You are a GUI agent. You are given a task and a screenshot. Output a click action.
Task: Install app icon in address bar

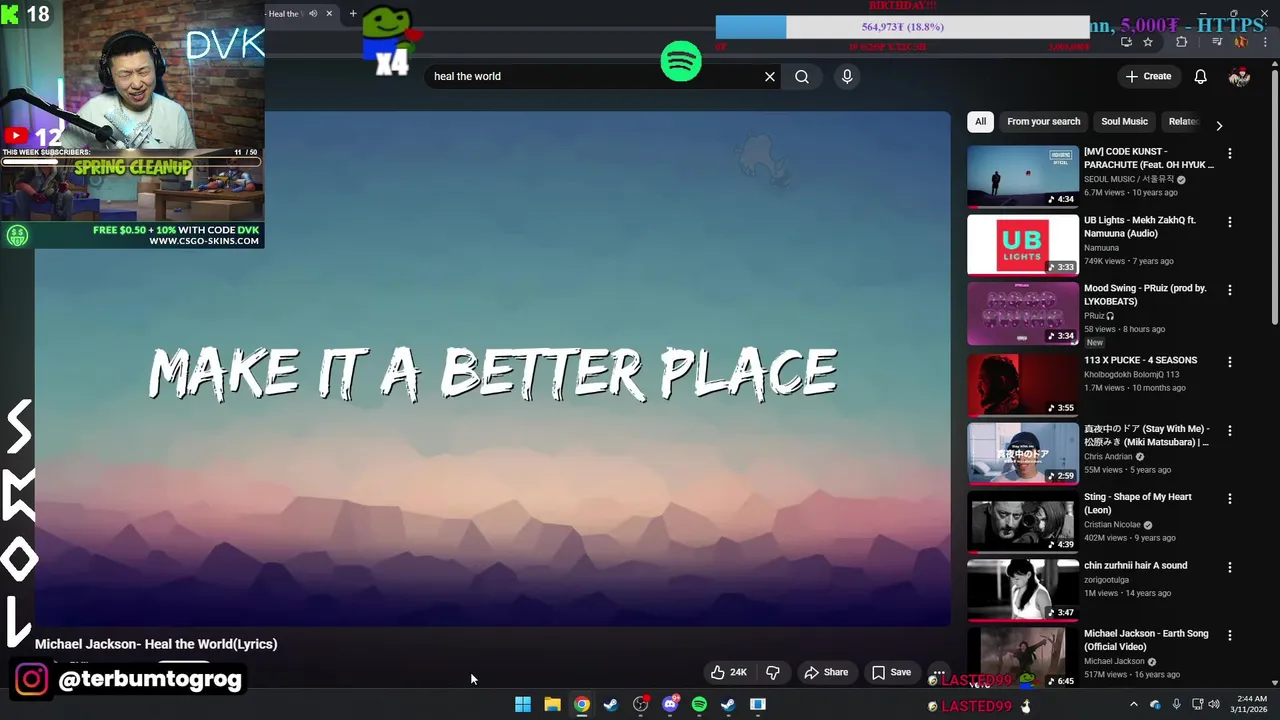coord(1126,42)
